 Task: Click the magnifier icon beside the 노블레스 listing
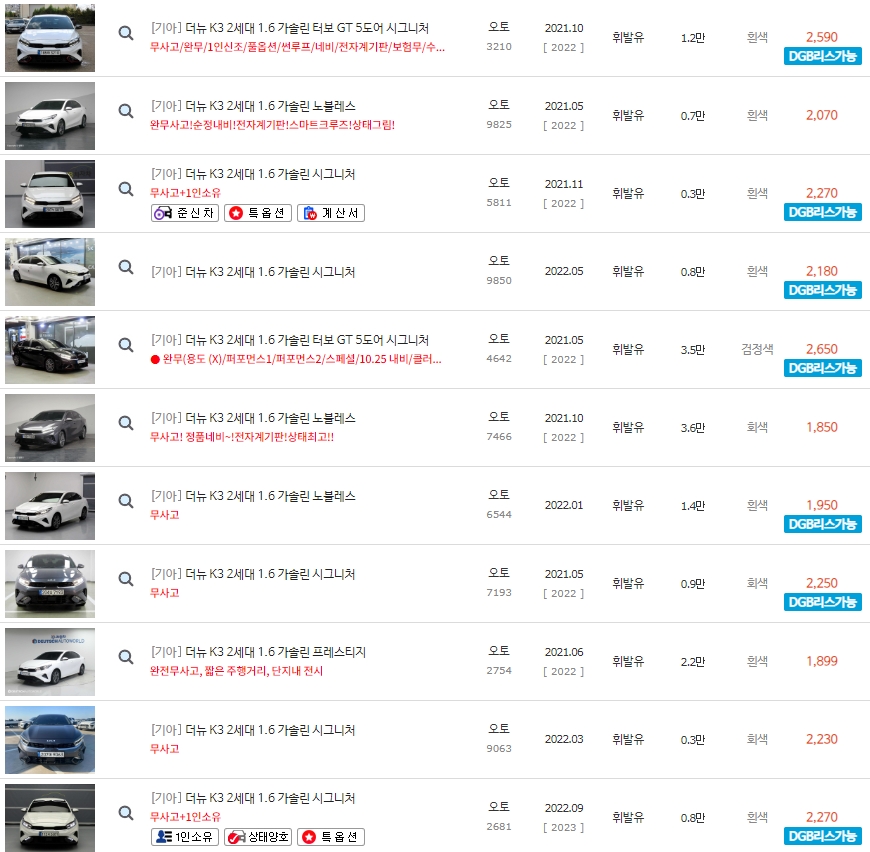(125, 111)
